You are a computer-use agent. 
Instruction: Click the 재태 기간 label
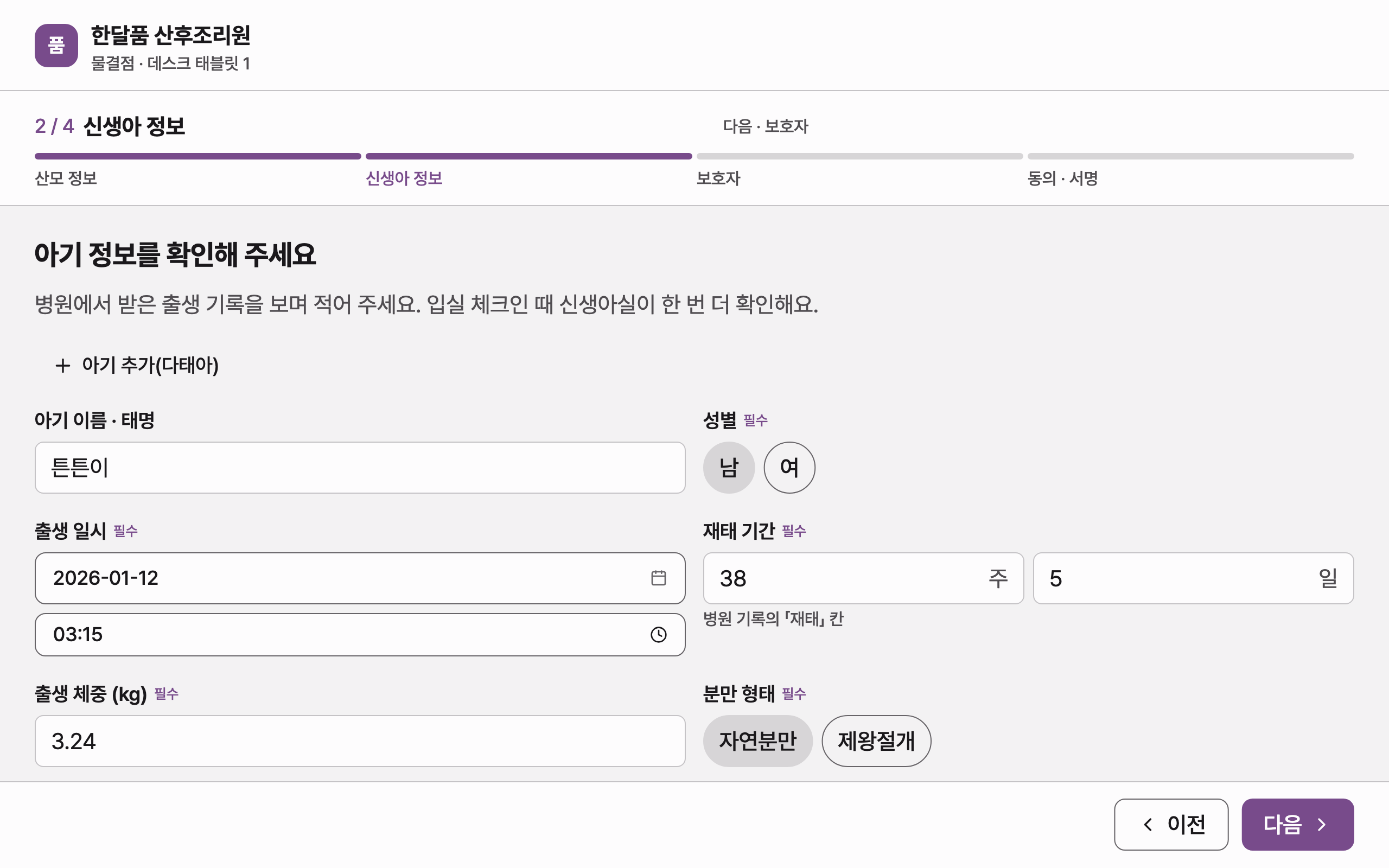pyautogui.click(x=738, y=531)
